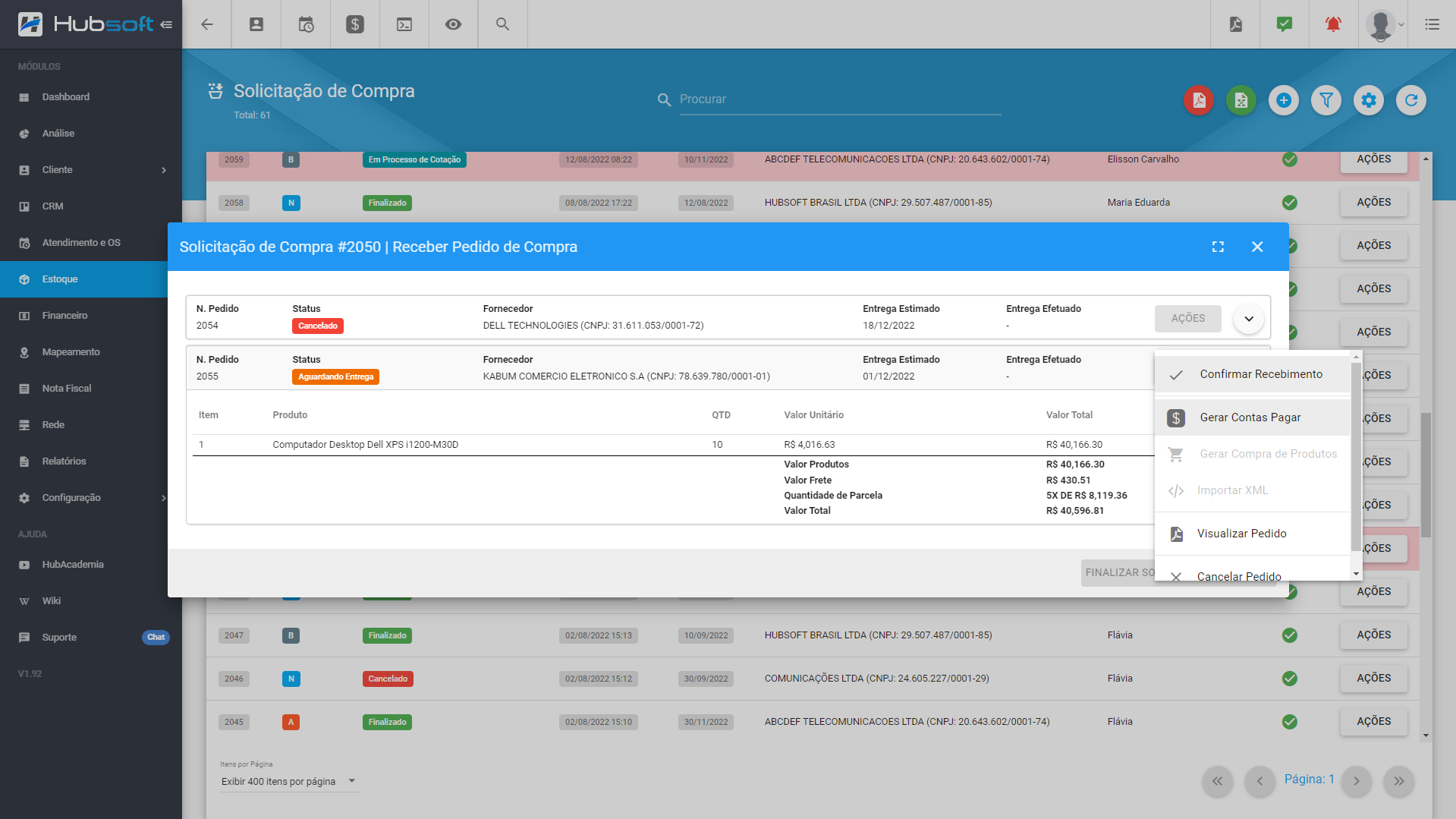
Task: Open items per page dropdown
Action: 289,781
